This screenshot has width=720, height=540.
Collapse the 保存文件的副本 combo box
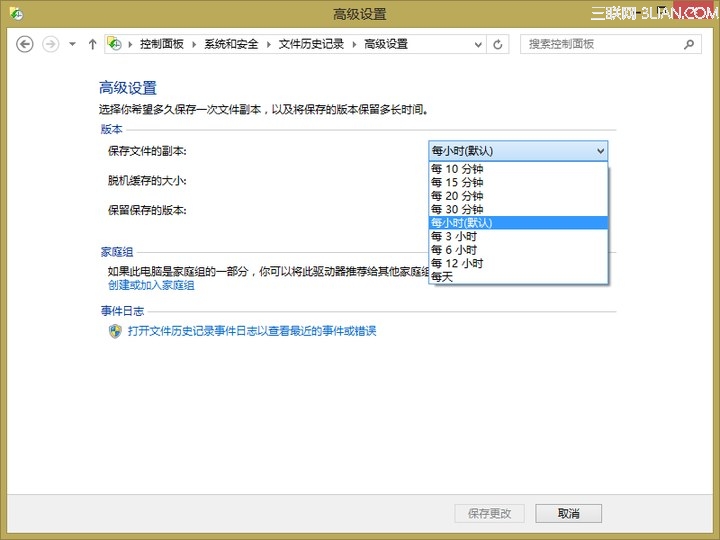tap(518, 151)
